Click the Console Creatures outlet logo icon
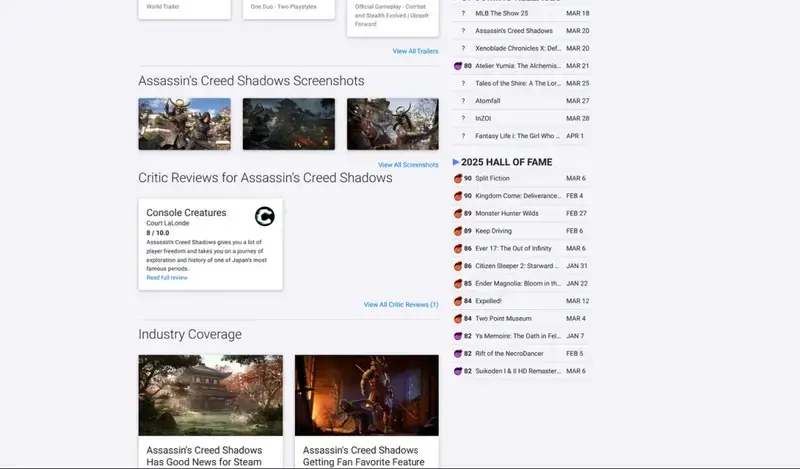800x469 pixels. (264, 216)
